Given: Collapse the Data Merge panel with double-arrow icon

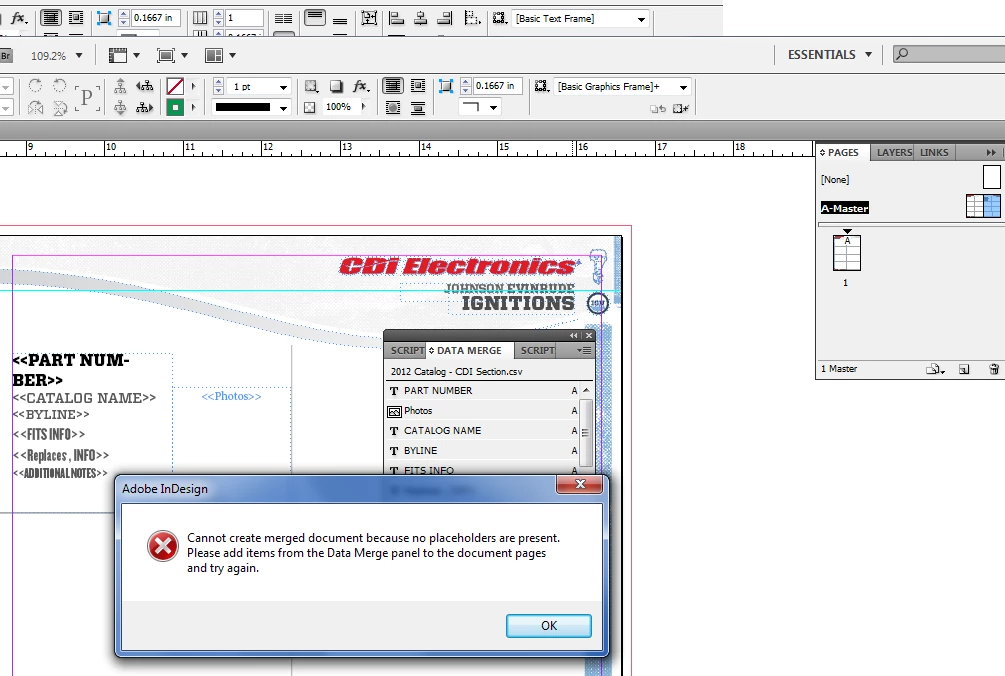Looking at the screenshot, I should coord(574,336).
